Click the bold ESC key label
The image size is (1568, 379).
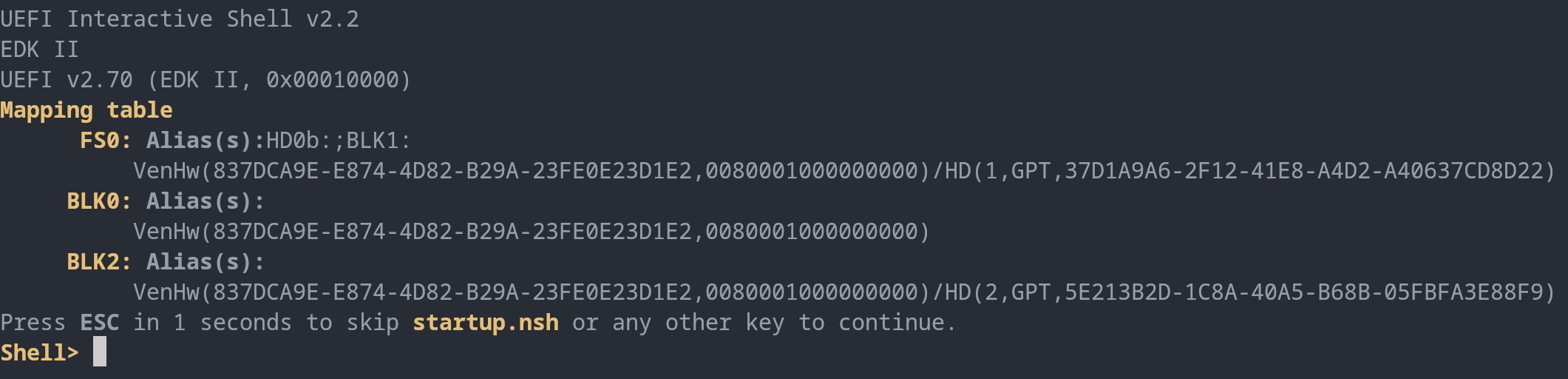[x=99, y=323]
